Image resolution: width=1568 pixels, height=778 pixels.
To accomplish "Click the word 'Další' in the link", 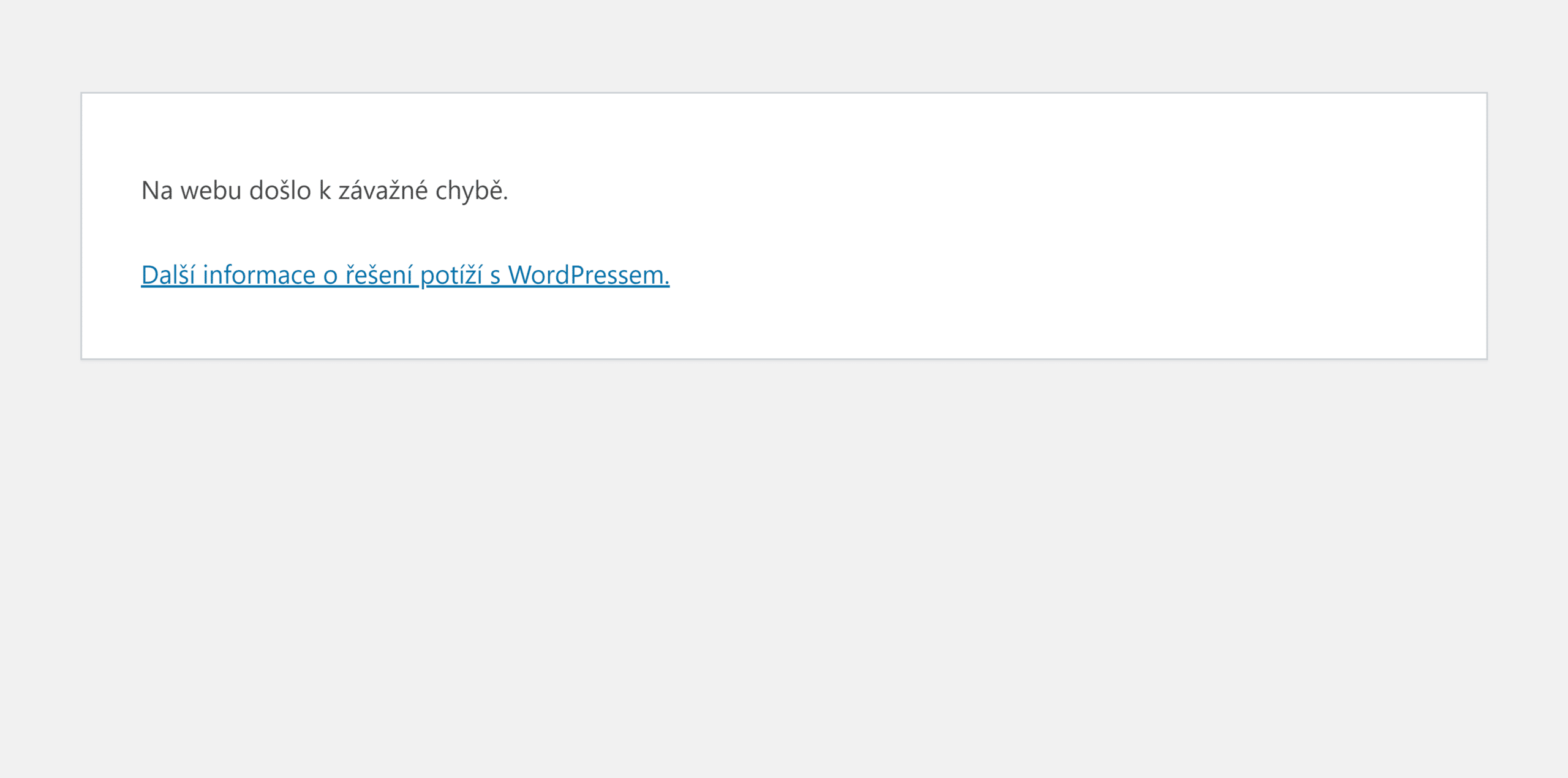I will click(x=170, y=277).
